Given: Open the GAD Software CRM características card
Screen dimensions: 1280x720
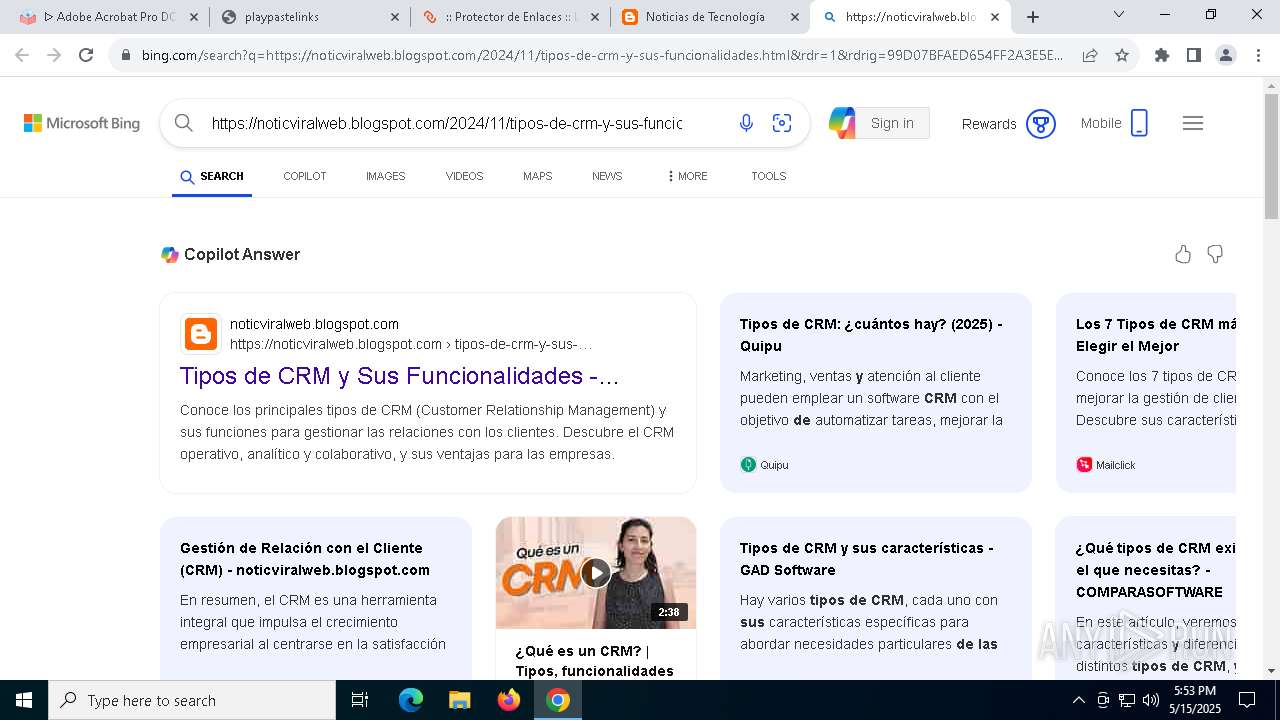Looking at the screenshot, I should [x=876, y=598].
